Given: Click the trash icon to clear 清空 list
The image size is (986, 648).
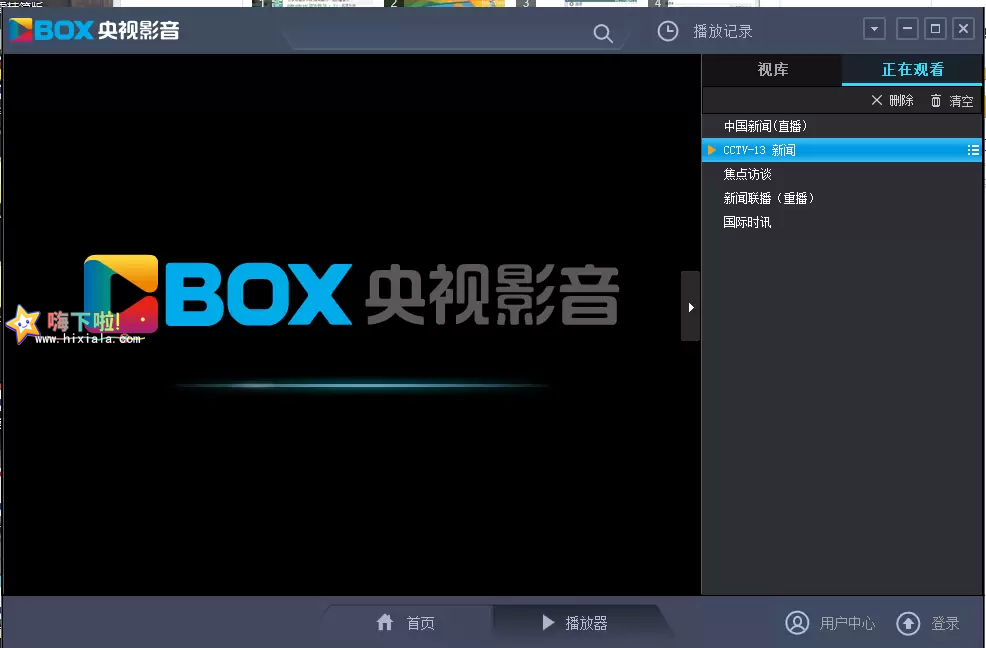Looking at the screenshot, I should pyautogui.click(x=936, y=100).
